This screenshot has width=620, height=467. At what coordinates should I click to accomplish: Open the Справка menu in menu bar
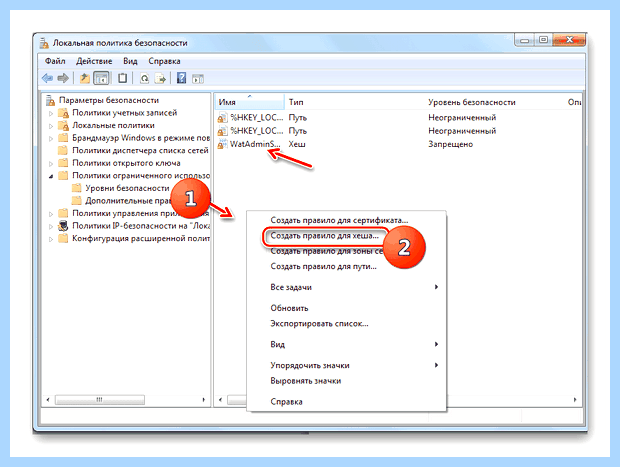pyautogui.click(x=164, y=61)
